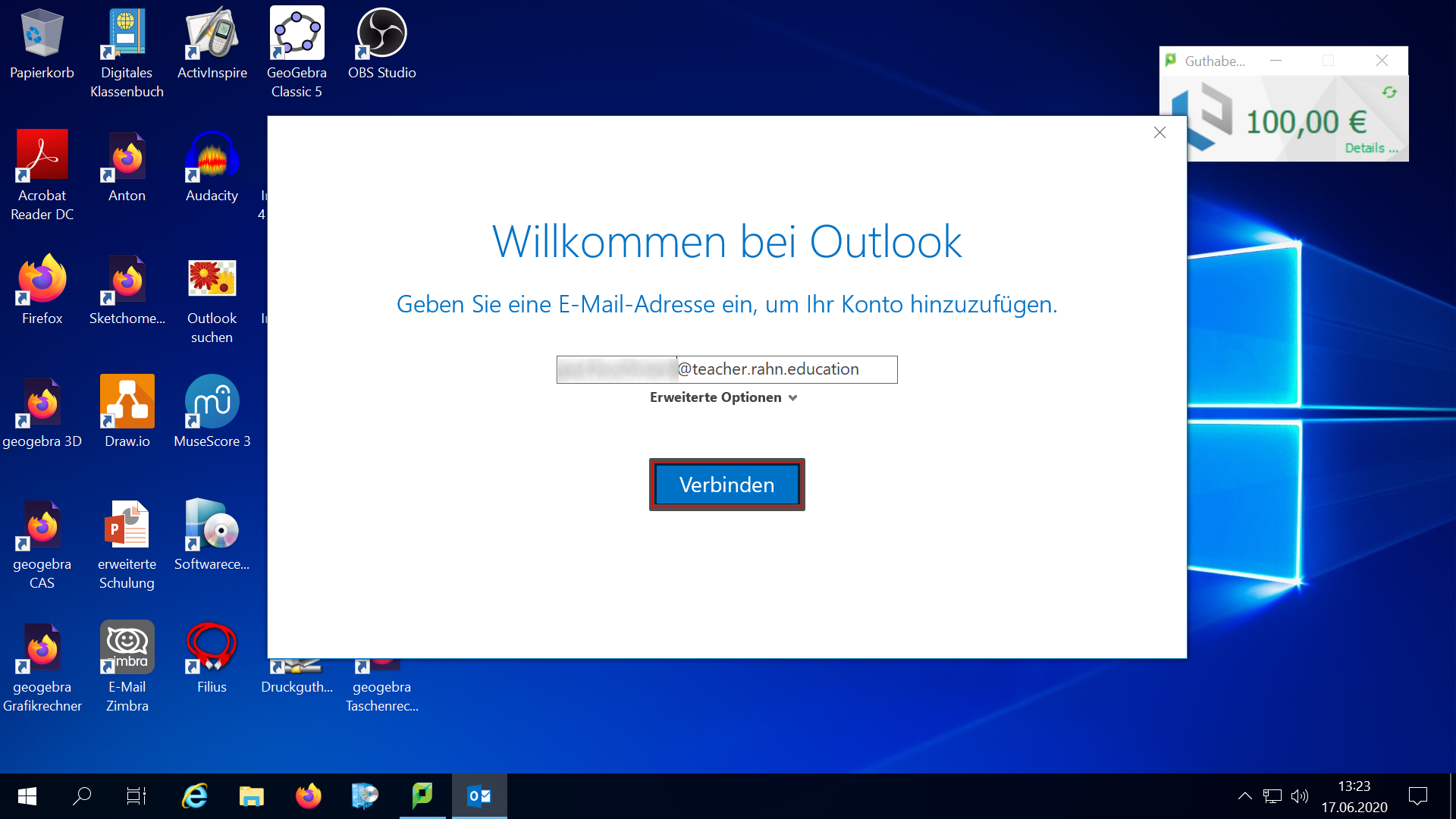The image size is (1456, 819).
Task: Start the Filius network simulator
Action: (x=212, y=647)
